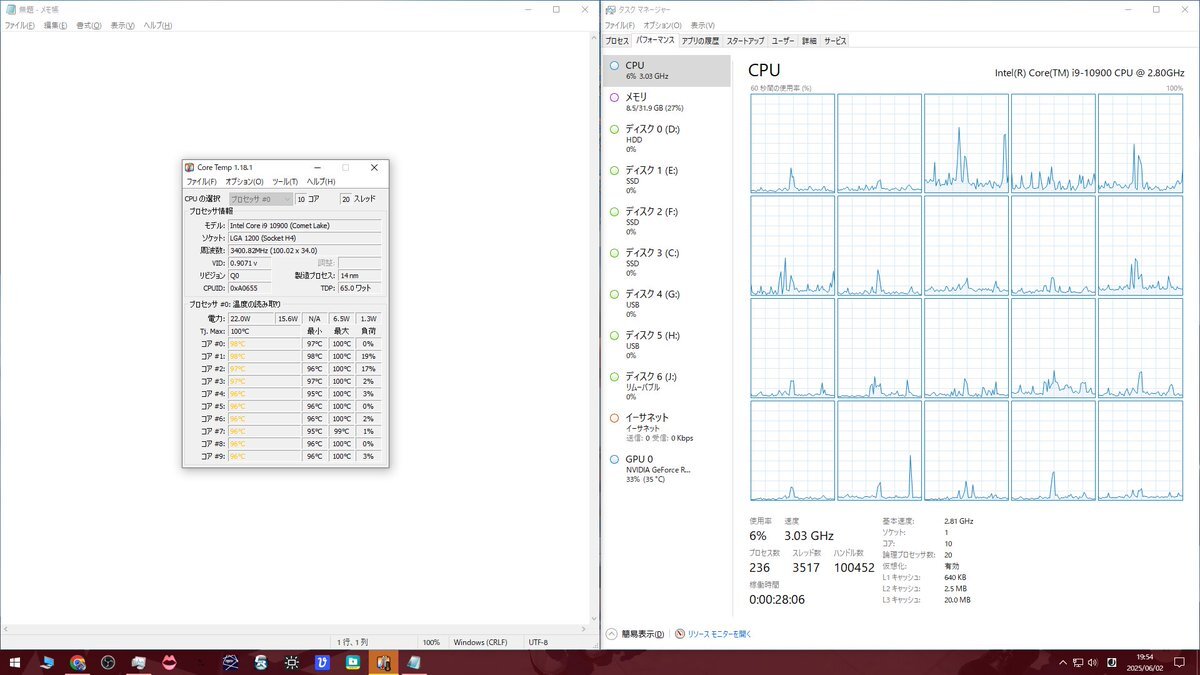This screenshot has height=675, width=1200.
Task: Open Core Temp ツール menu
Action: [x=285, y=182]
